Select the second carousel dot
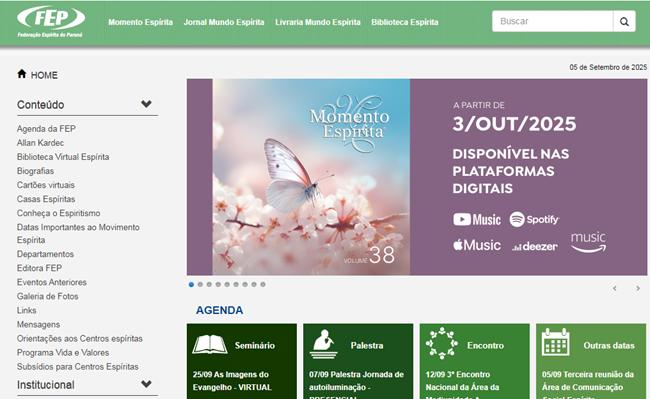 click(x=200, y=285)
